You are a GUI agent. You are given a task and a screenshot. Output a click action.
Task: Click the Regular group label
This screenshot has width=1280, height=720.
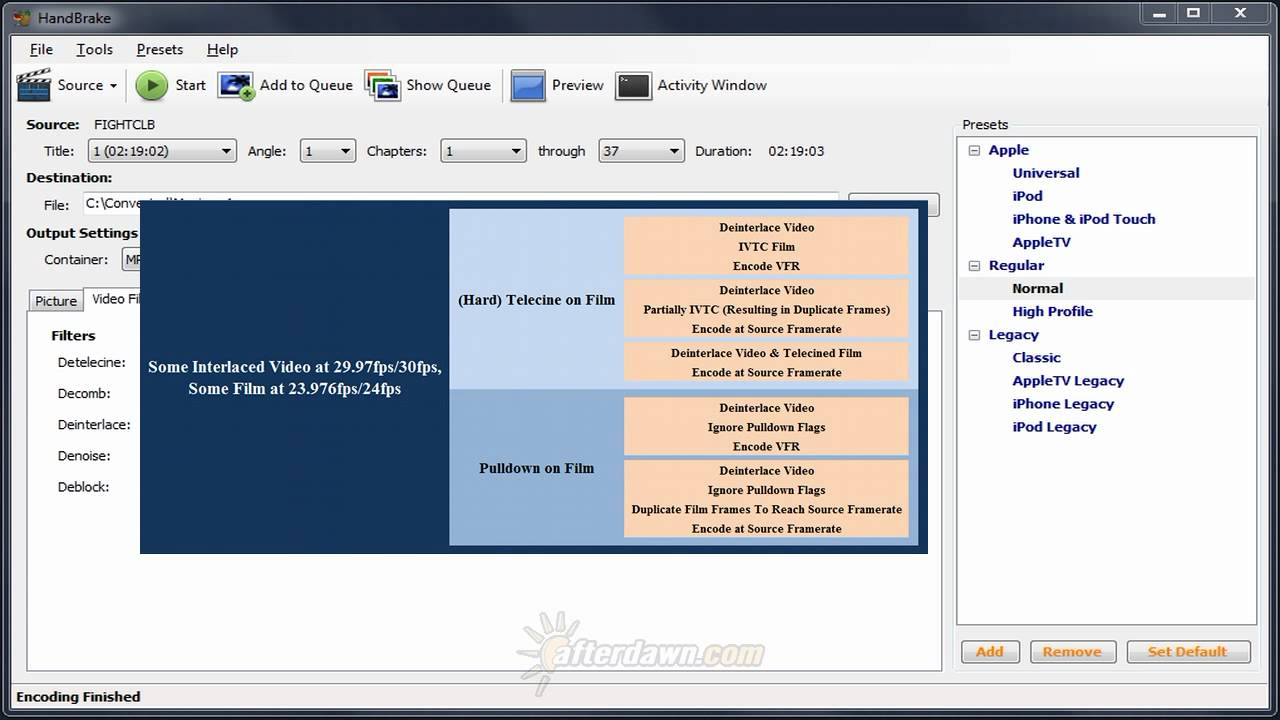click(x=1016, y=266)
